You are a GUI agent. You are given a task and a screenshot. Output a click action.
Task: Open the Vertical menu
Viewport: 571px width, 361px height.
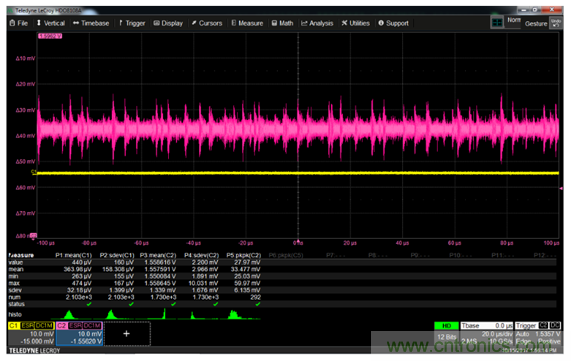click(50, 23)
